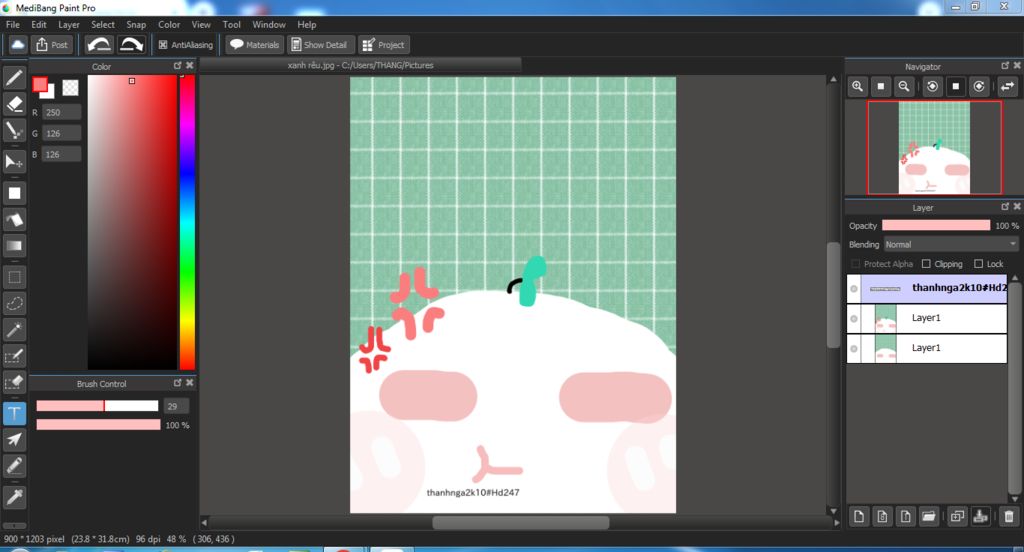Hide the thanhnga2k10#Hd2 text layer

coord(854,289)
